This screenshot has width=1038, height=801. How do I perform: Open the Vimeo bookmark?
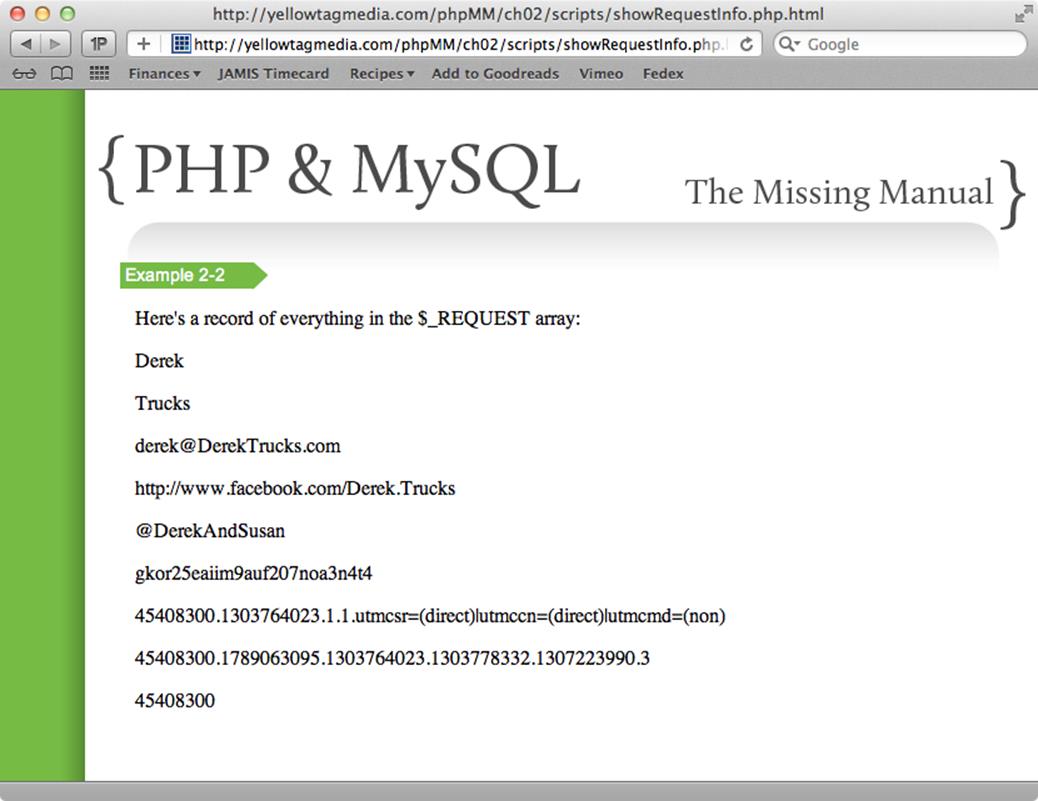(600, 73)
